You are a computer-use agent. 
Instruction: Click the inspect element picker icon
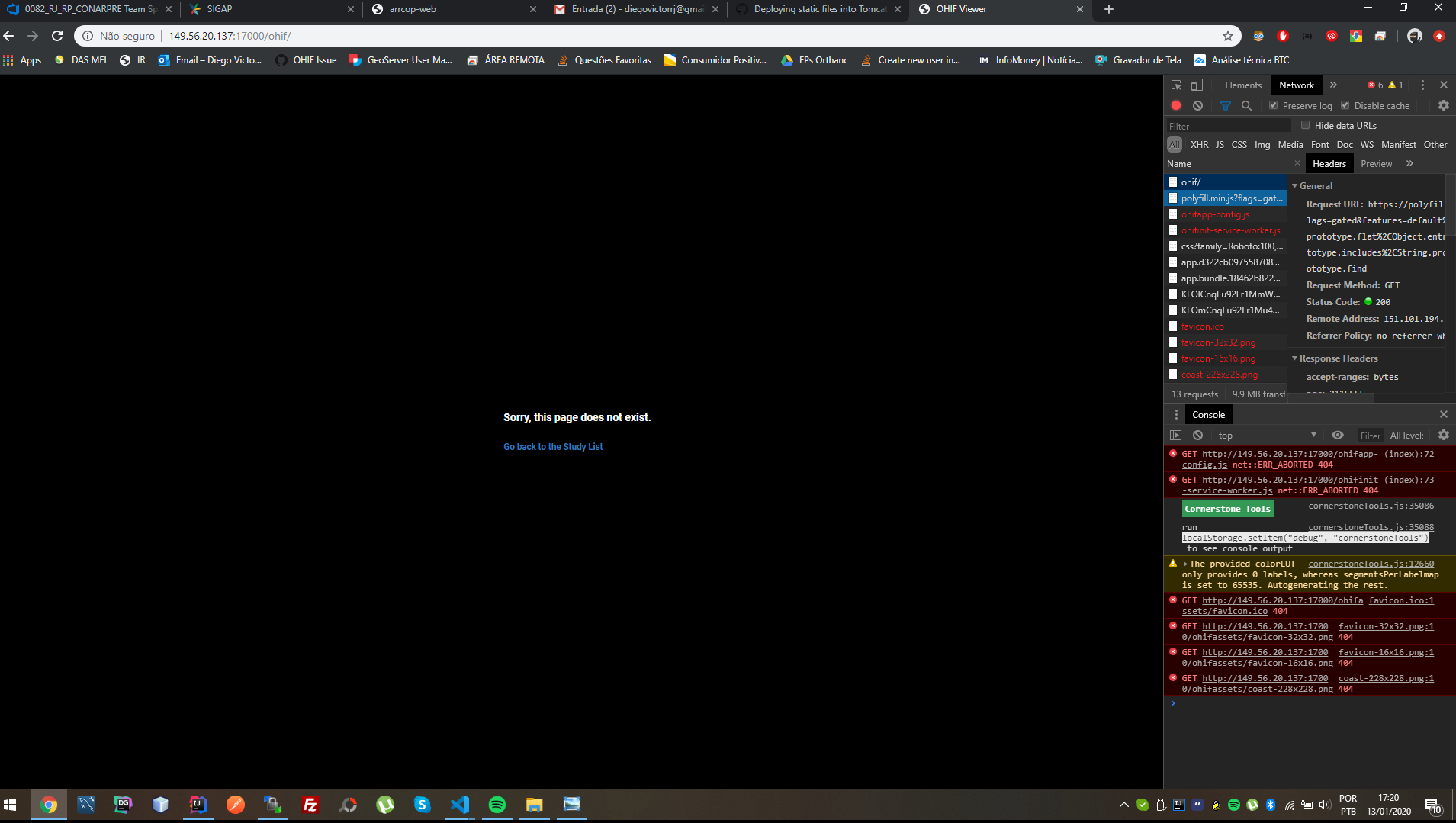click(1176, 85)
